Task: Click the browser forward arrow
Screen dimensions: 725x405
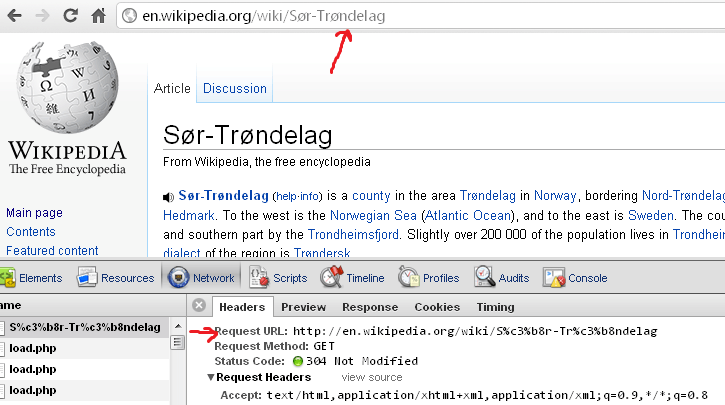Action: click(43, 16)
